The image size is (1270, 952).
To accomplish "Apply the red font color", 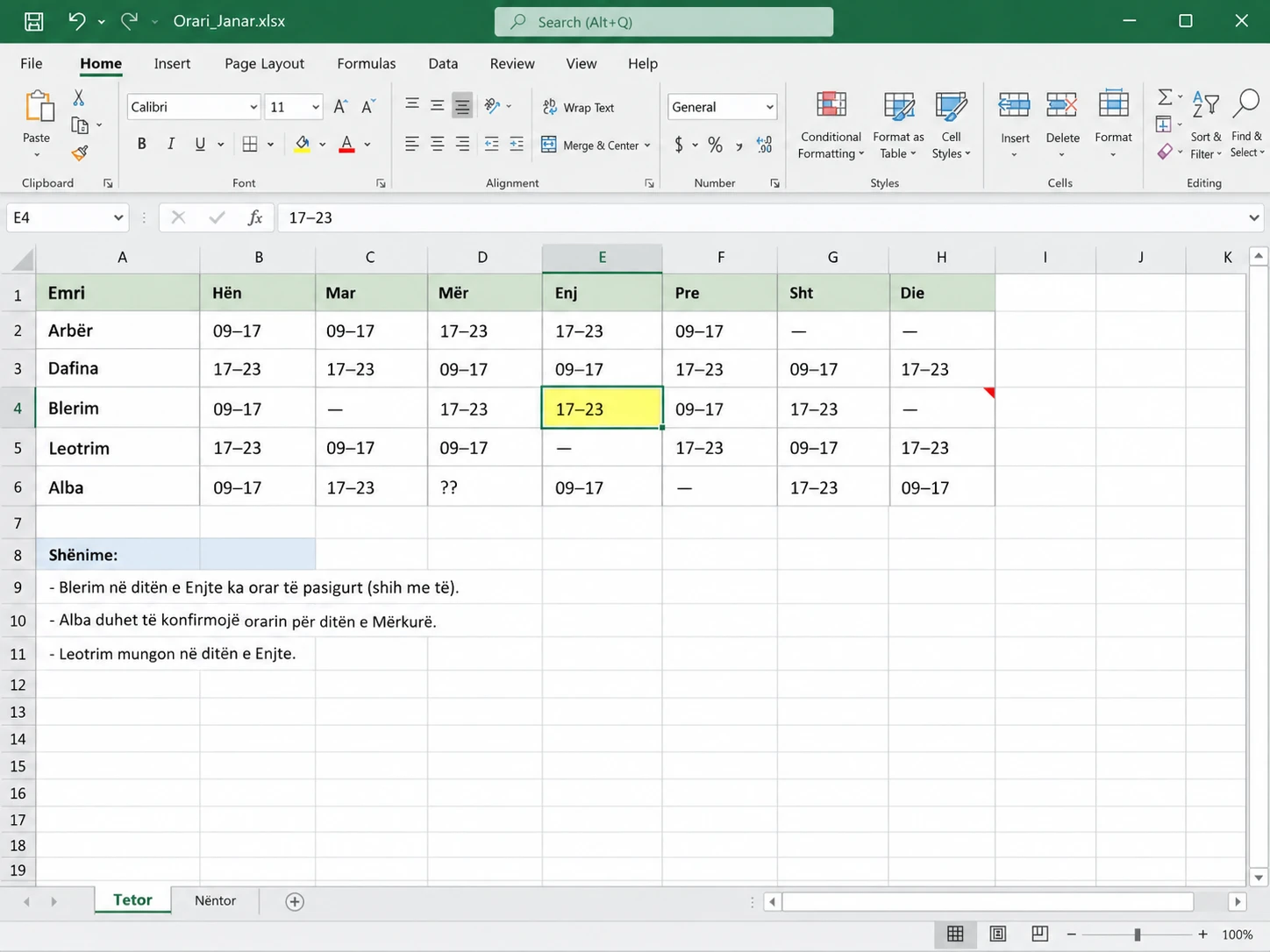I will (x=346, y=144).
